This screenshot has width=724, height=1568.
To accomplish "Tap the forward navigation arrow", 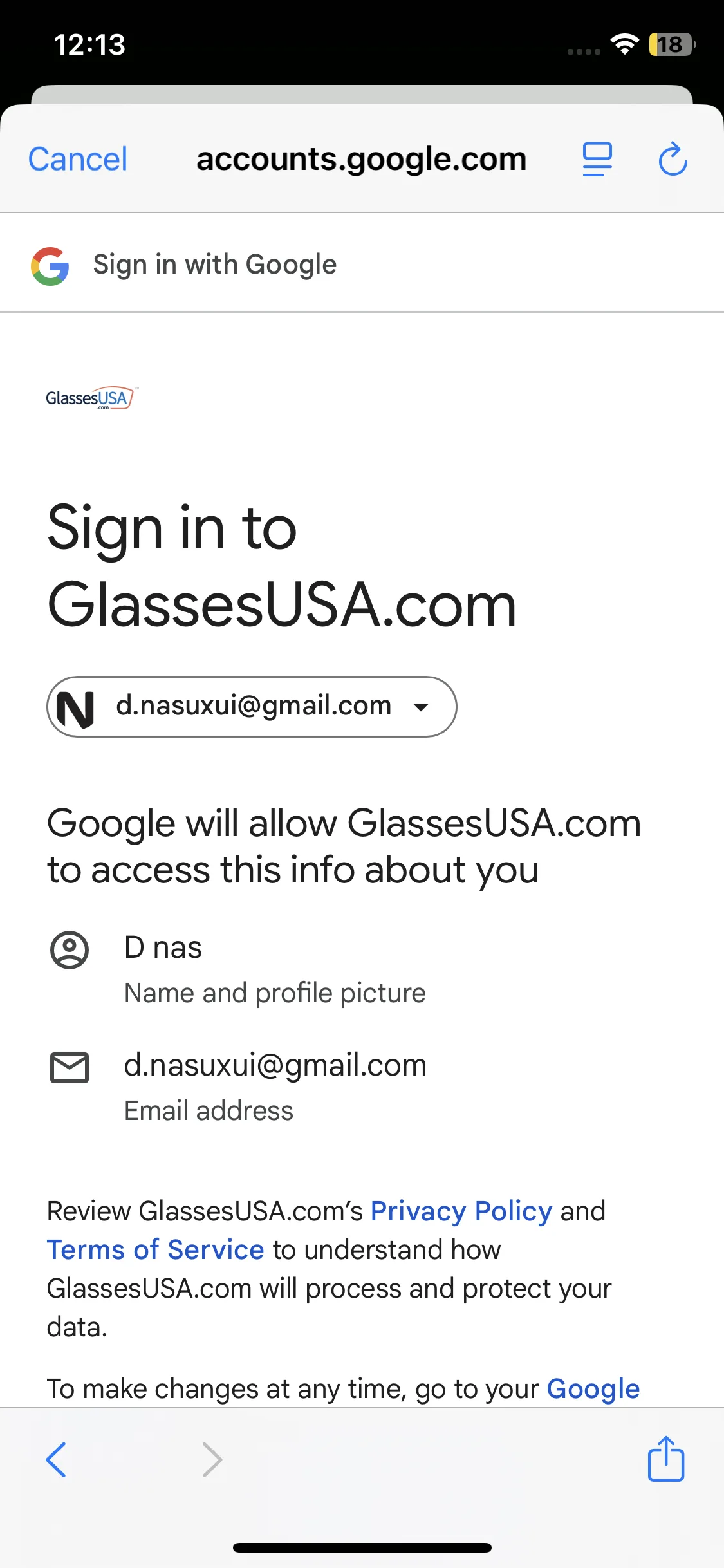I will pos(212,1459).
